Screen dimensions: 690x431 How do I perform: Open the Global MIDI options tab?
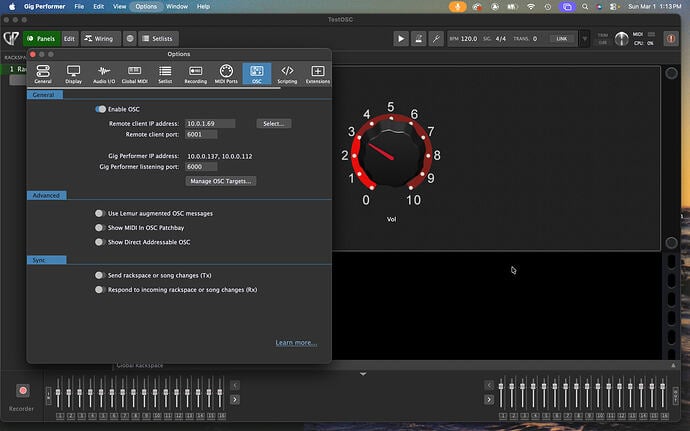pos(135,74)
